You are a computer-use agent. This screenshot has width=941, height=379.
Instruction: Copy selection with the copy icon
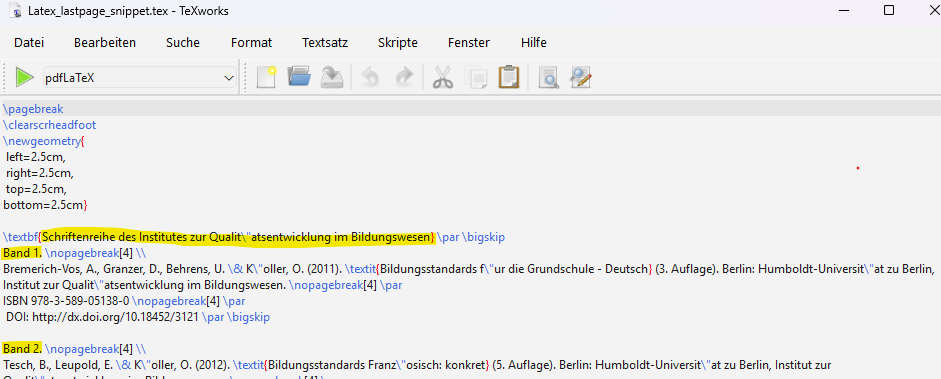coord(477,78)
